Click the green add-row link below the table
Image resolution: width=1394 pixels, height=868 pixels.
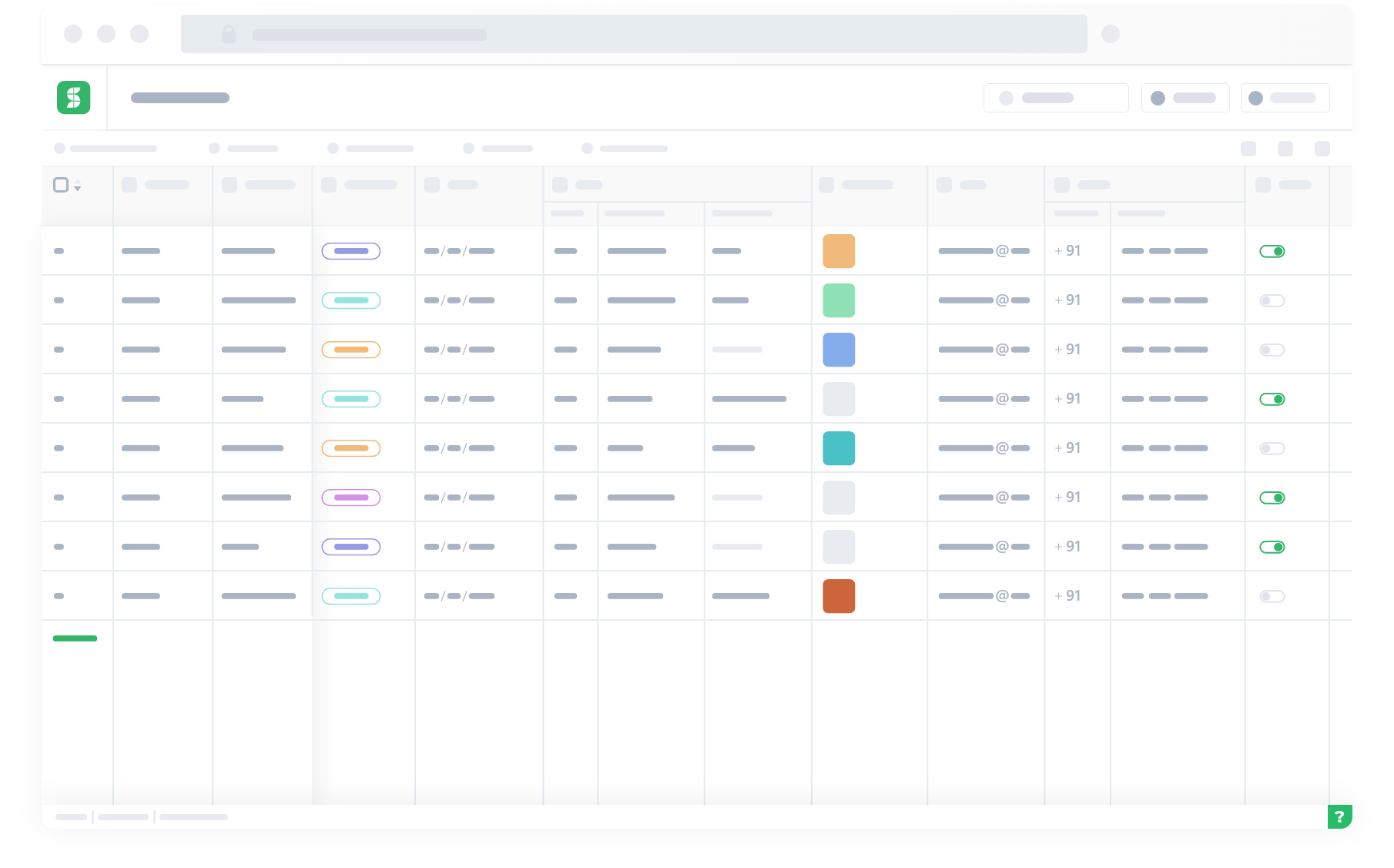(75, 638)
